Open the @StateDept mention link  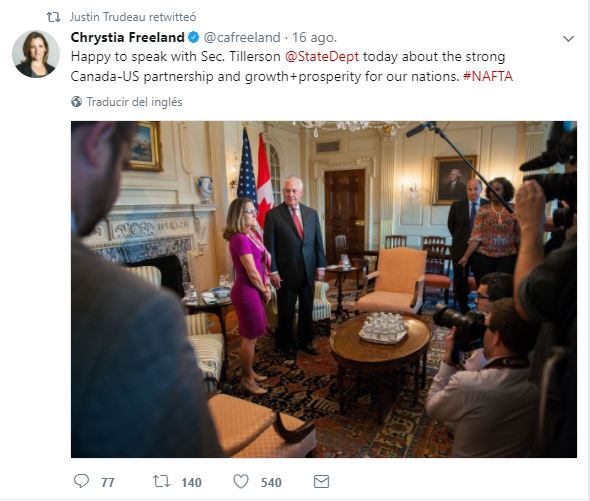(x=322, y=56)
